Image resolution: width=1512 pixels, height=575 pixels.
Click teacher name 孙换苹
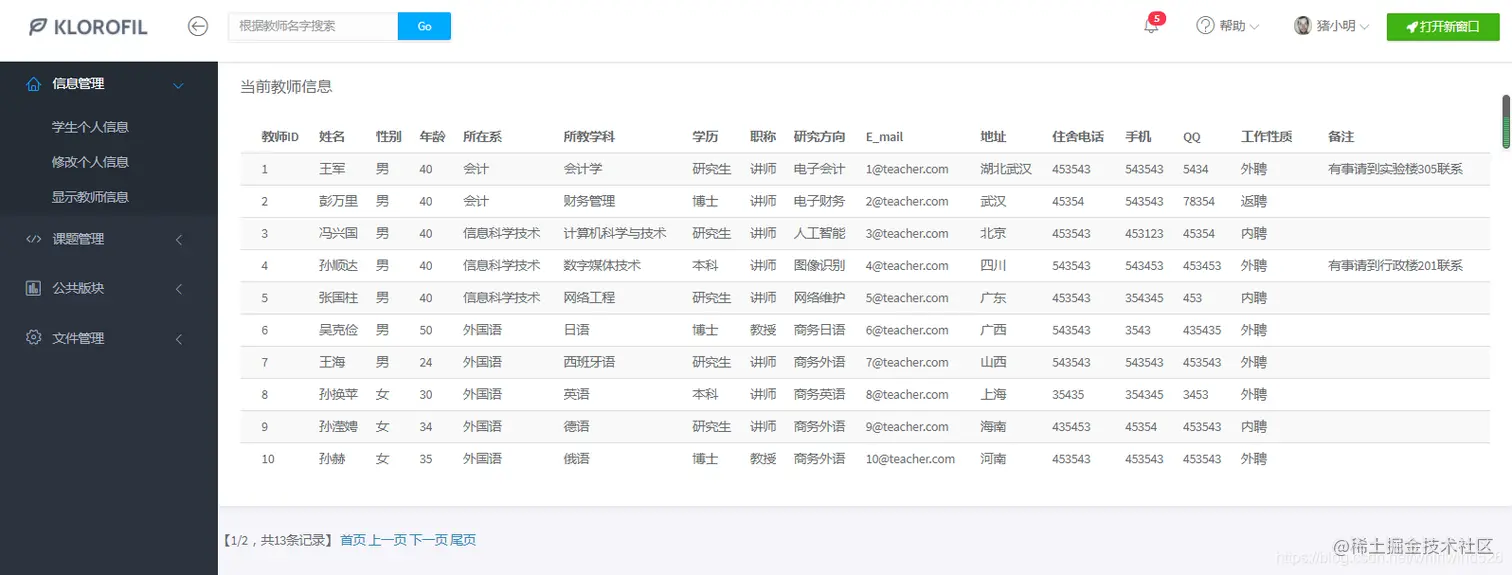338,394
